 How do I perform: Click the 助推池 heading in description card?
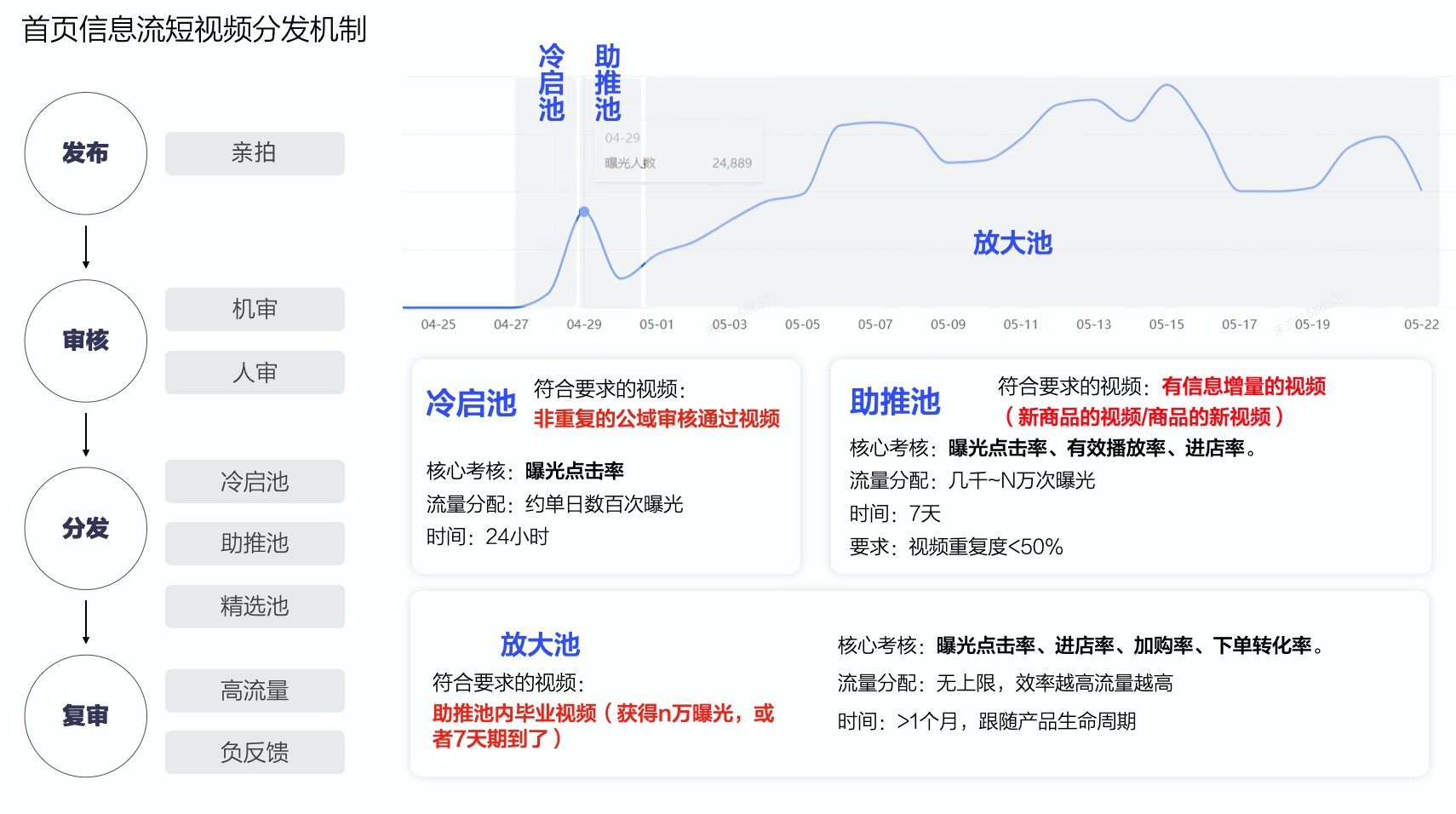click(894, 401)
